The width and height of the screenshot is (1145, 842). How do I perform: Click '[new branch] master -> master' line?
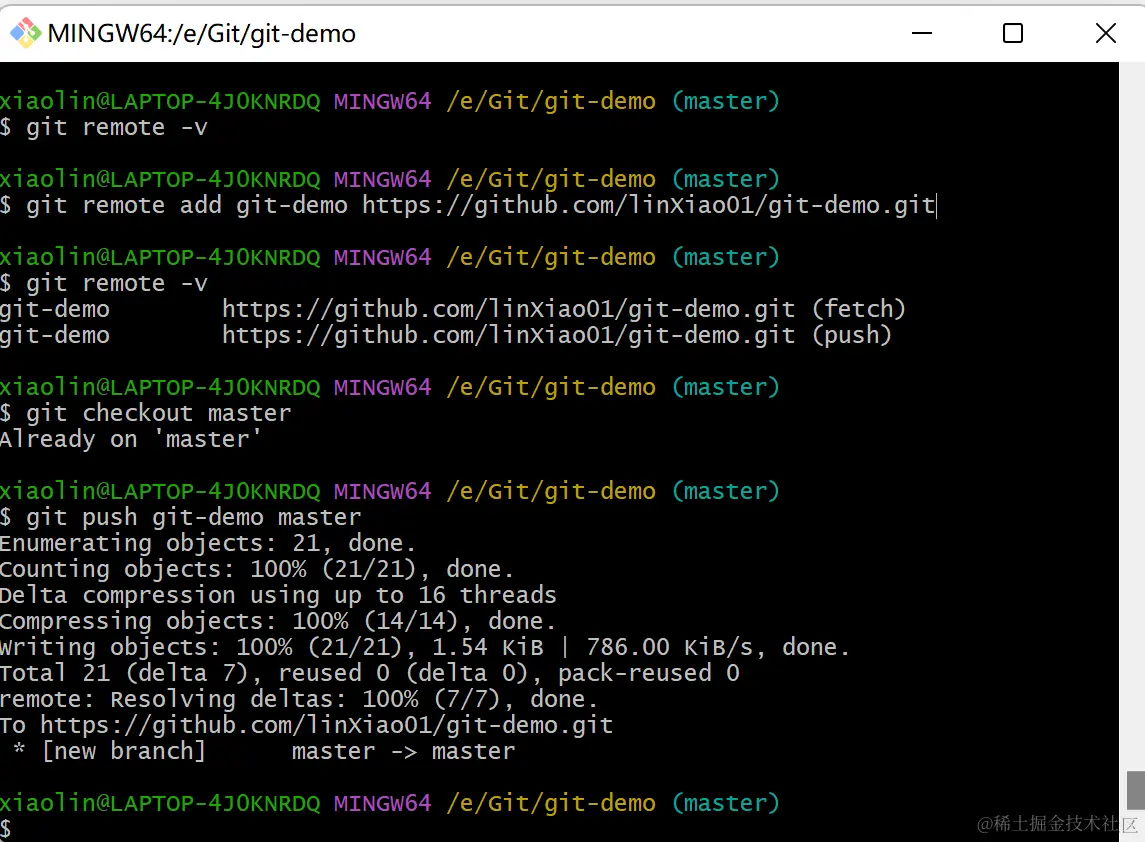point(264,751)
